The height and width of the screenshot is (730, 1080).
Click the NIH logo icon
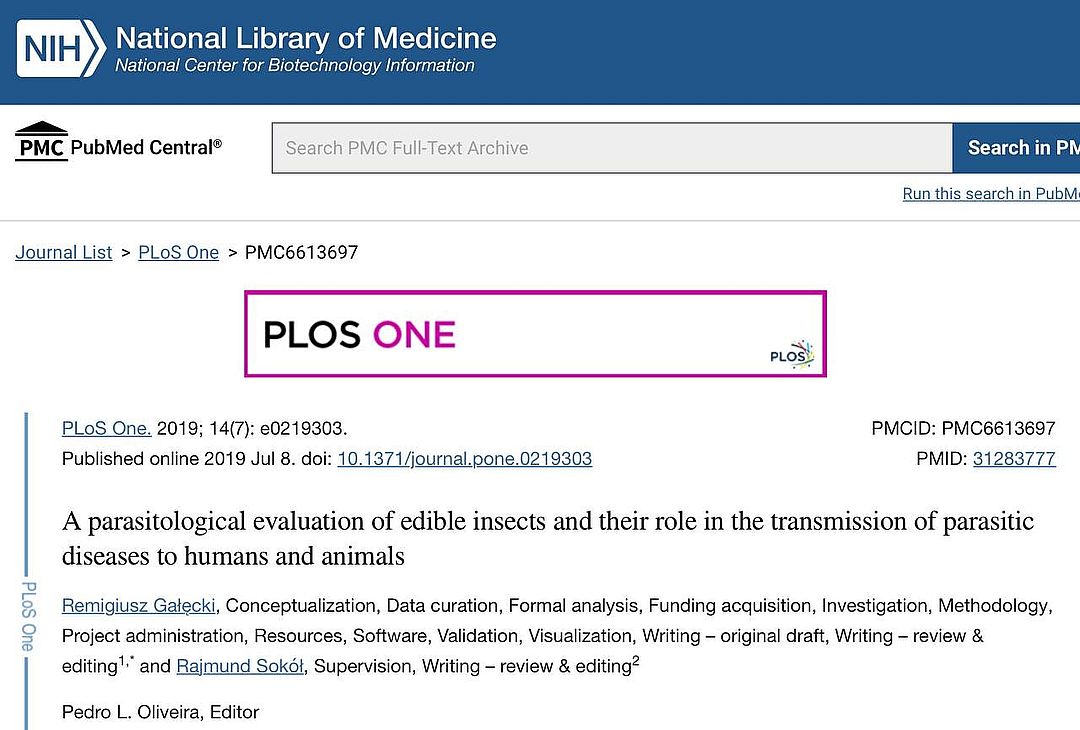click(60, 49)
